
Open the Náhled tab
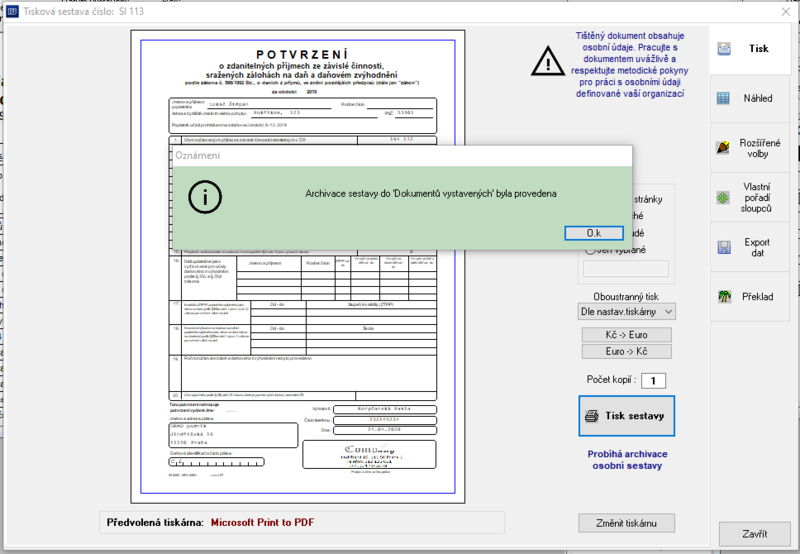(750, 98)
